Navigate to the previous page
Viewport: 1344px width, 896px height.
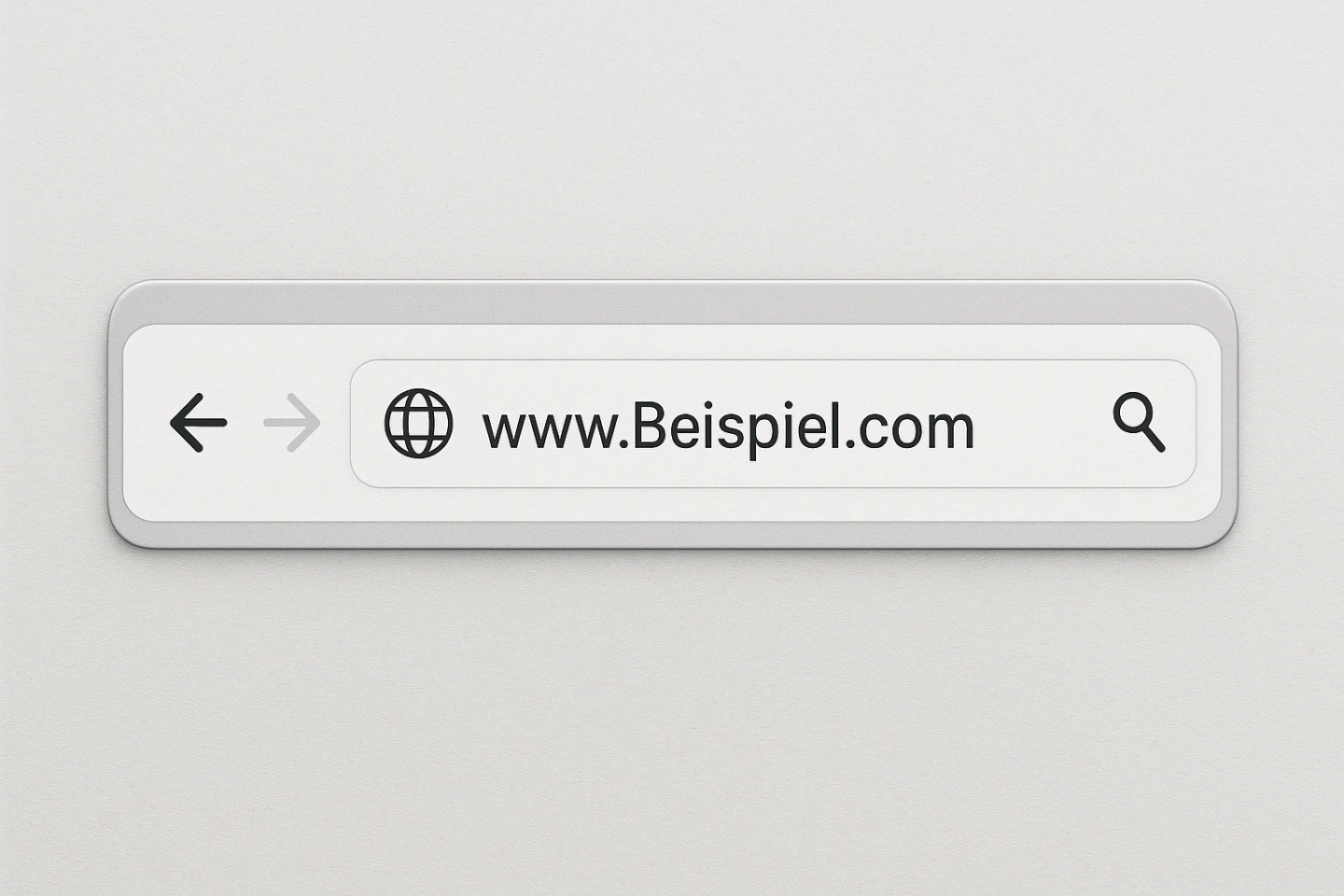(x=198, y=423)
